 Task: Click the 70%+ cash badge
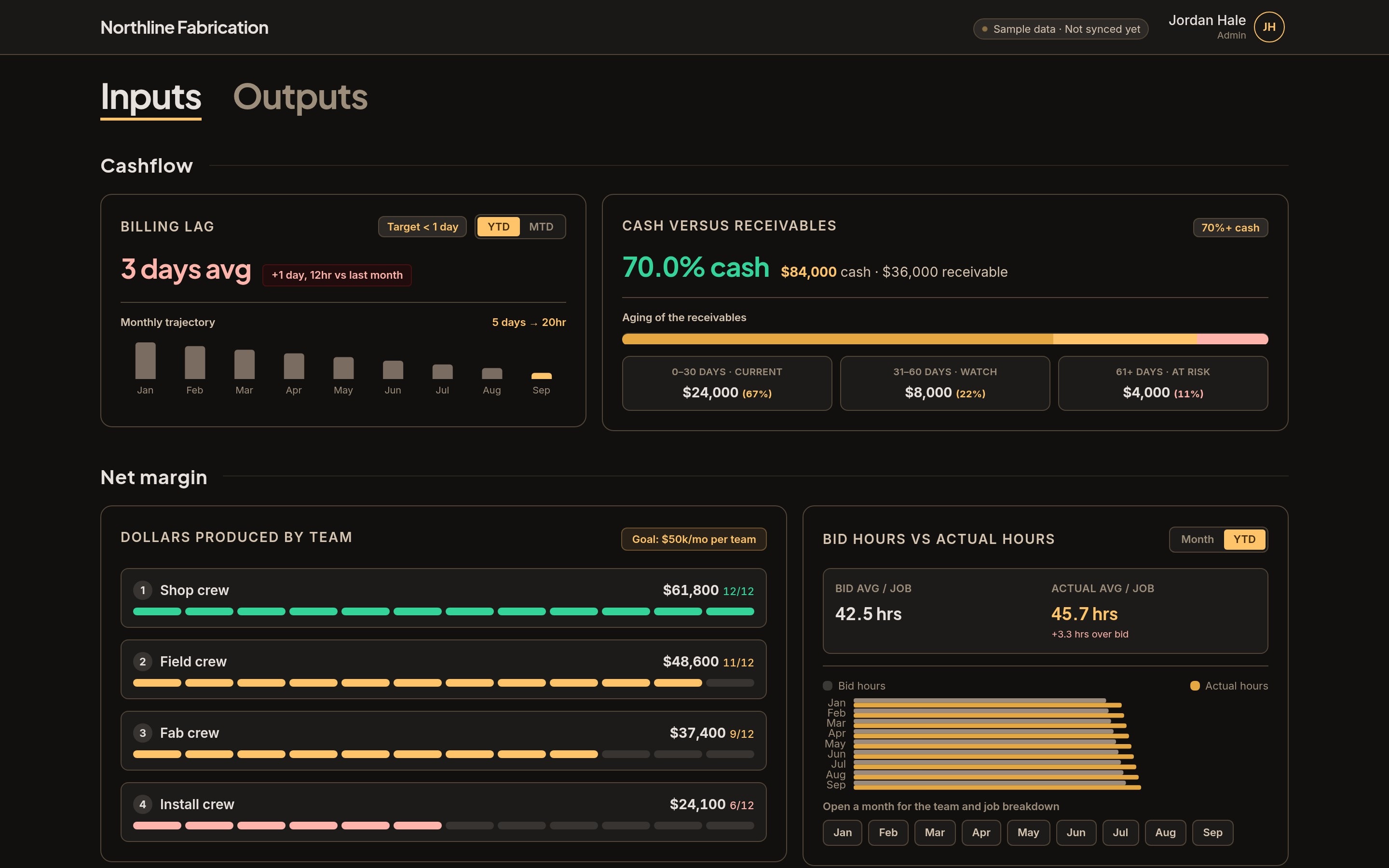coord(1230,228)
